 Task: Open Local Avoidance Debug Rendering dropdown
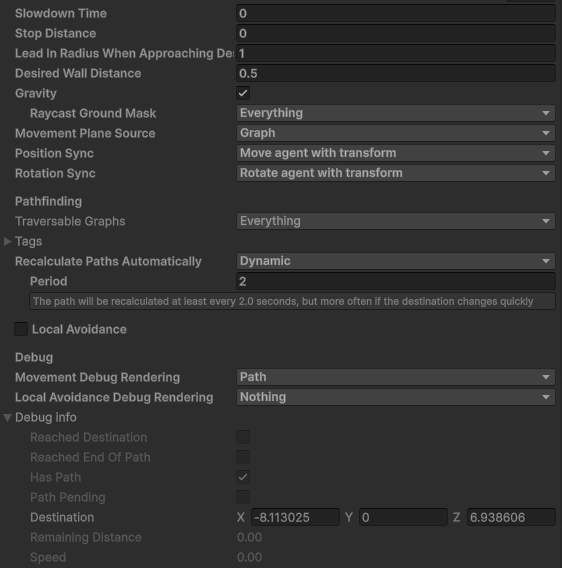[x=396, y=397]
